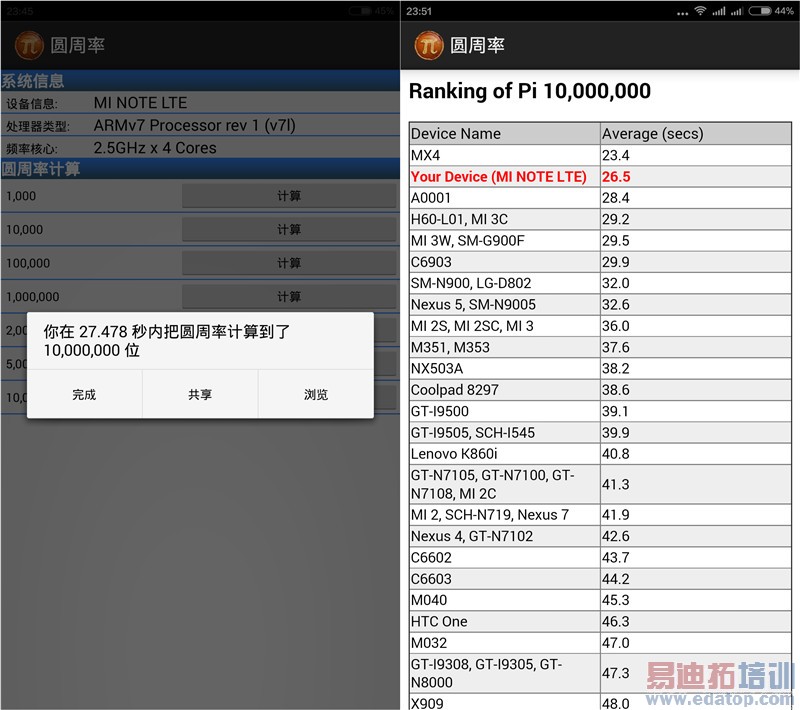800x710 pixels.
Task: Tap the 圆周率 app title on the right
Action: click(477, 45)
